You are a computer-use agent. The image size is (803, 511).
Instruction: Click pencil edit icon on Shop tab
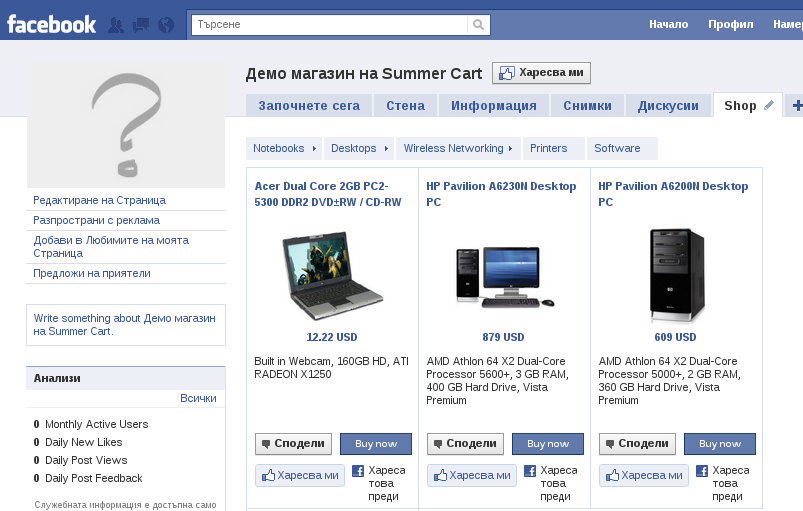point(769,105)
